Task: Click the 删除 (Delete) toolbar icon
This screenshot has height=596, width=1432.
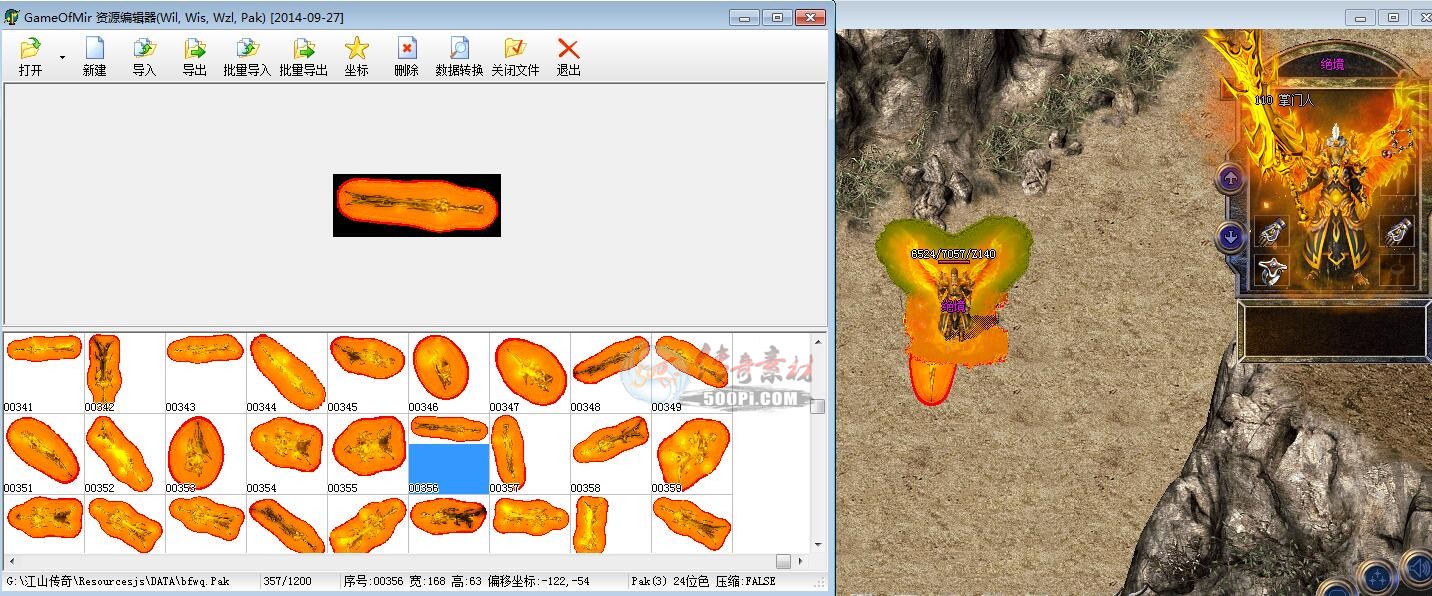Action: pyautogui.click(x=407, y=48)
